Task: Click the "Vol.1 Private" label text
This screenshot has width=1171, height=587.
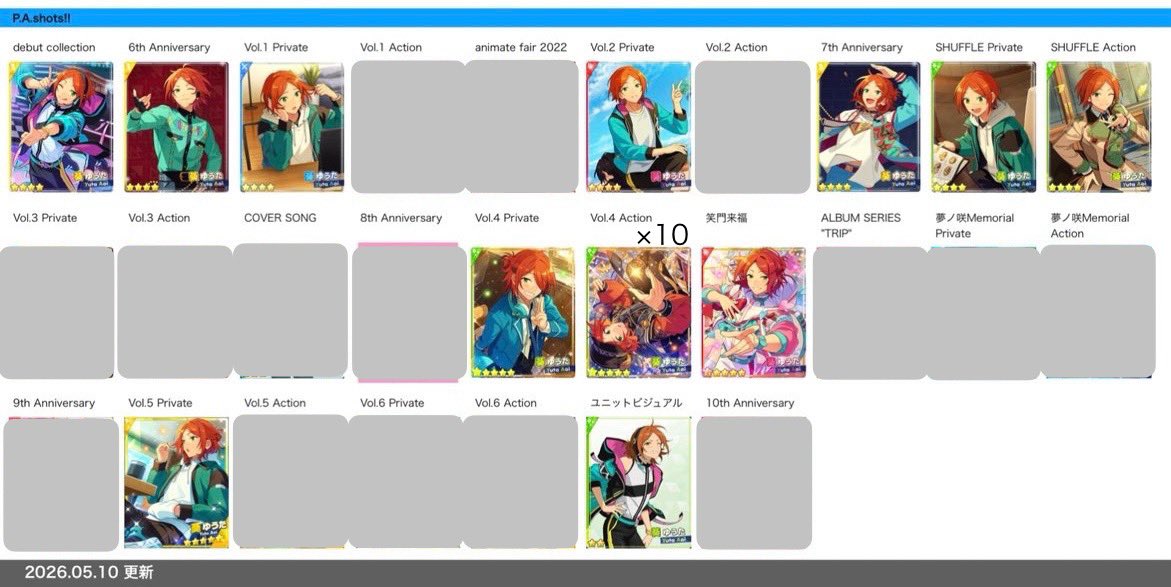Action: (276, 47)
